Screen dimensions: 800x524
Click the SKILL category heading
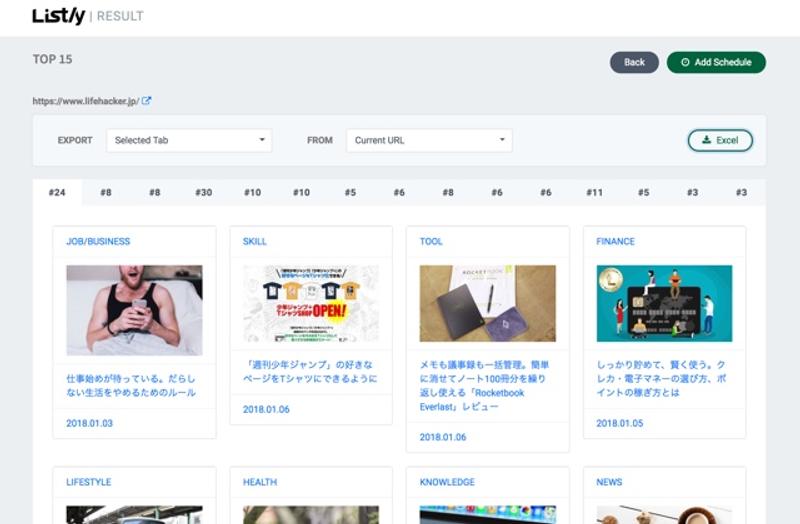pos(255,241)
